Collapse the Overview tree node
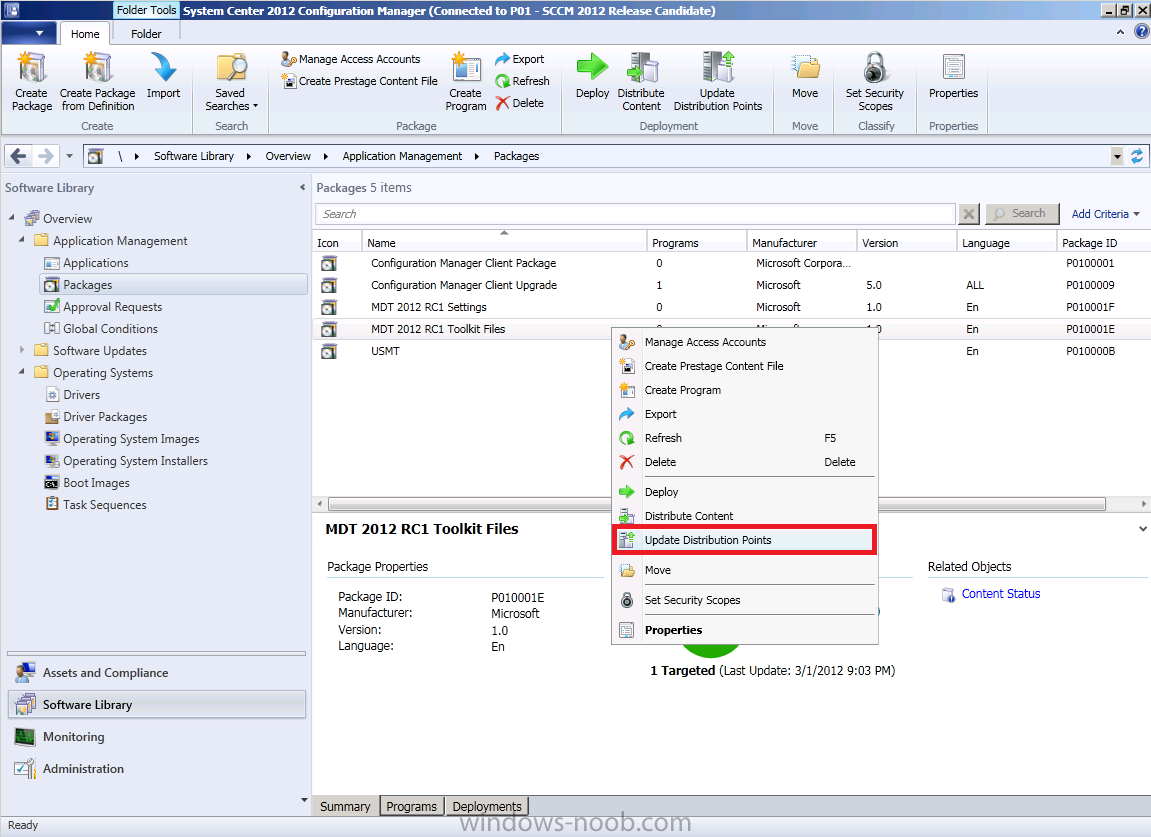1151x837 pixels. coord(12,217)
